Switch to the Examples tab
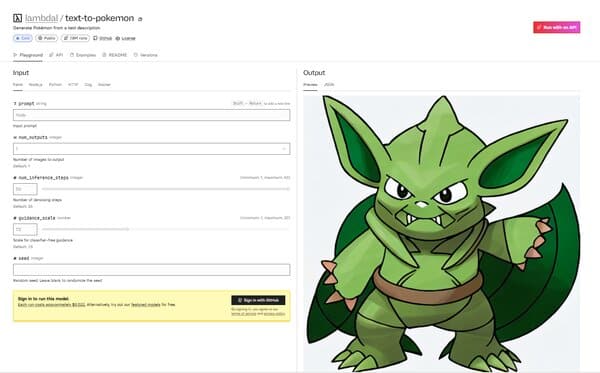Screen dimensions: 600x373 point(83,55)
